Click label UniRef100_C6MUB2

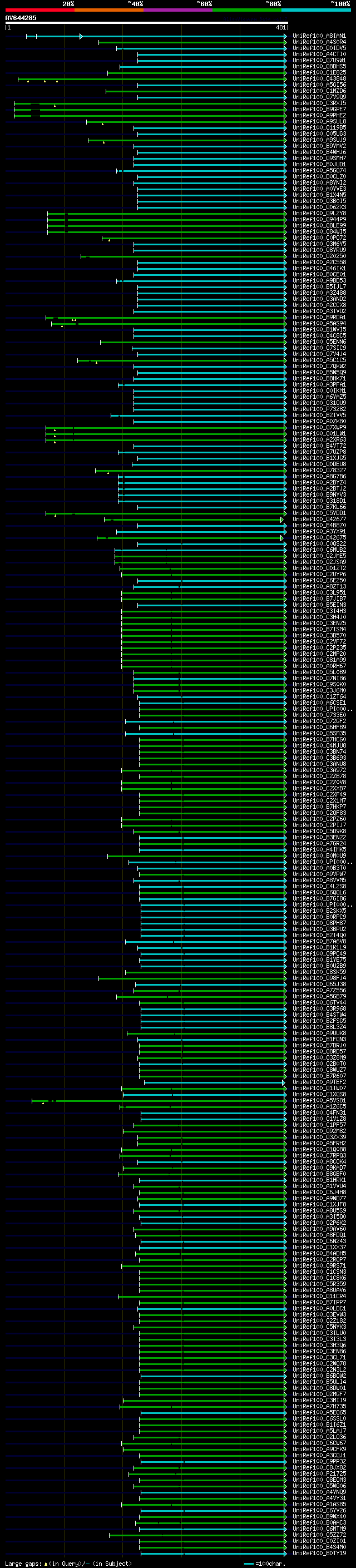point(319,550)
